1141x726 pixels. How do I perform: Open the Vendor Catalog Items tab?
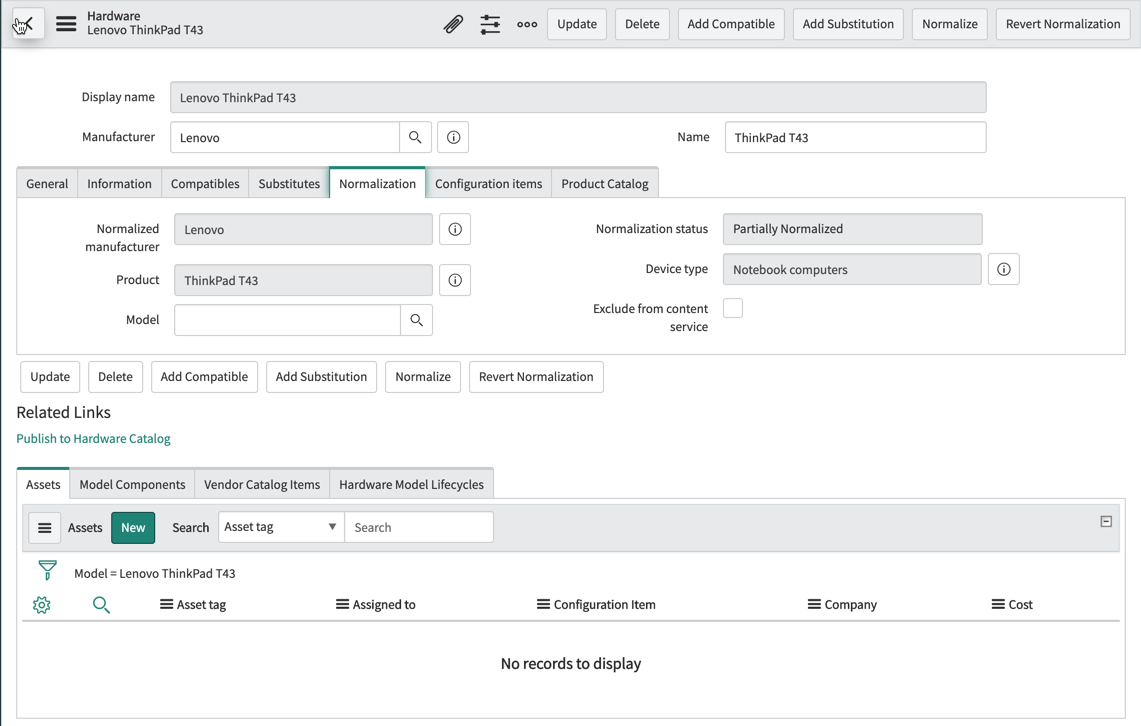pyautogui.click(x=262, y=484)
